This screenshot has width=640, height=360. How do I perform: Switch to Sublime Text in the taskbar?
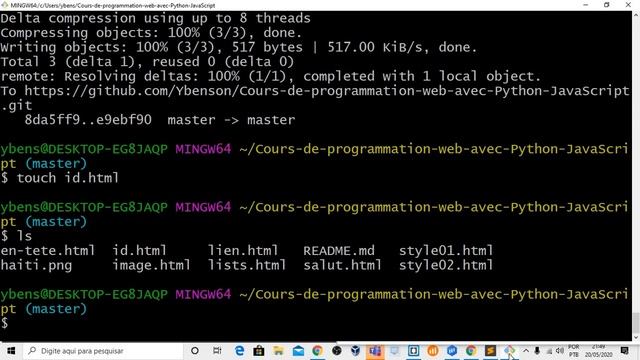(490, 351)
